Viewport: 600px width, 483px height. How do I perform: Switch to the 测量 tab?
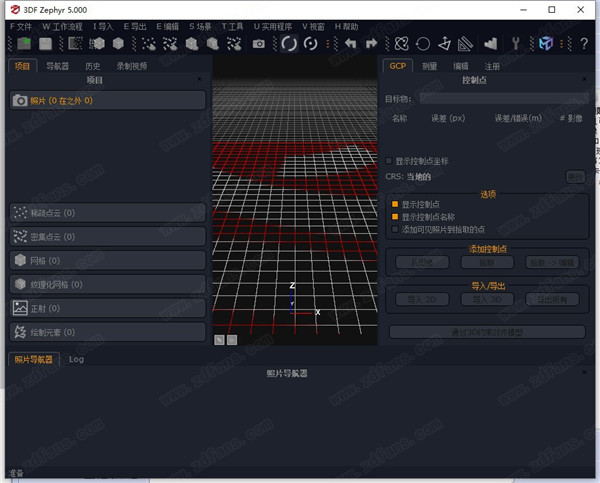[x=429, y=66]
